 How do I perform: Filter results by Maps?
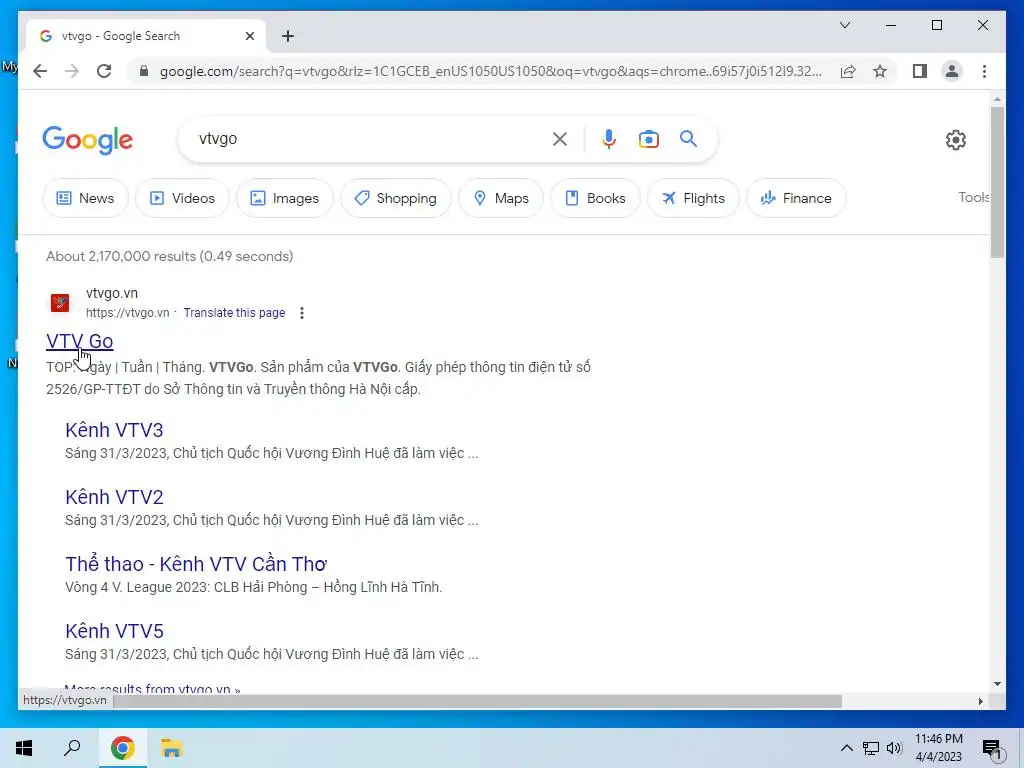501,198
